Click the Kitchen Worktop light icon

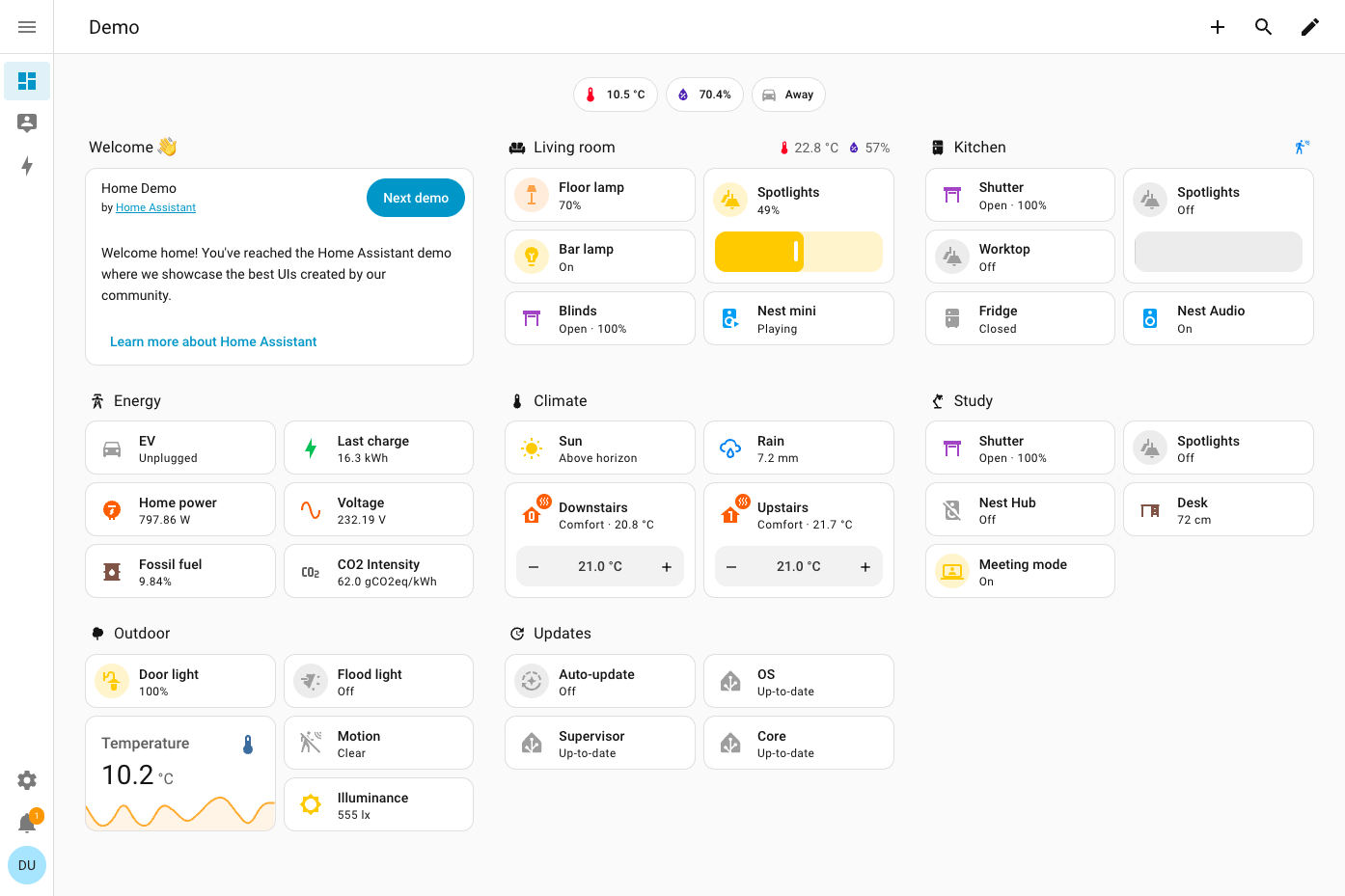click(x=952, y=257)
